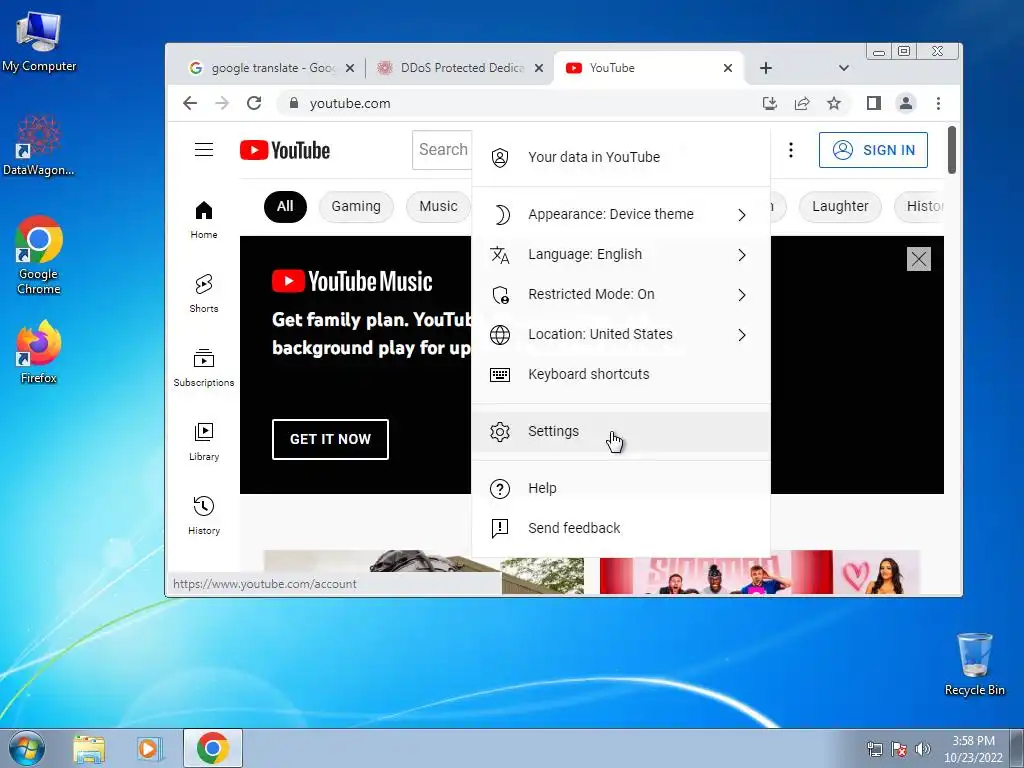Open Settings from the menu
Viewport: 1024px width, 768px height.
pyautogui.click(x=620, y=431)
